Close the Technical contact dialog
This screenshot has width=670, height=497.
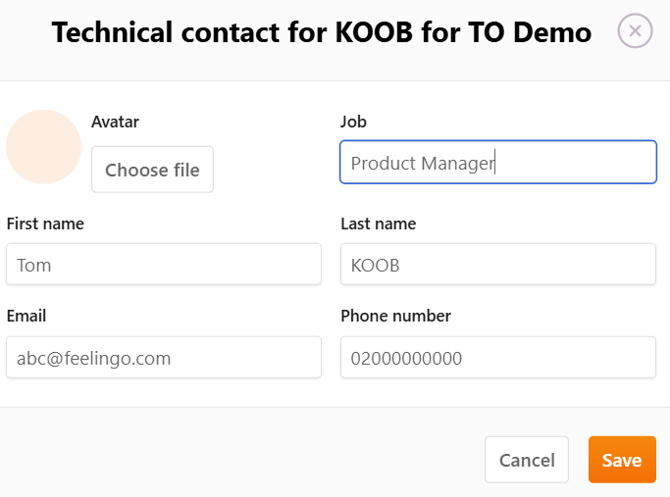click(x=635, y=32)
